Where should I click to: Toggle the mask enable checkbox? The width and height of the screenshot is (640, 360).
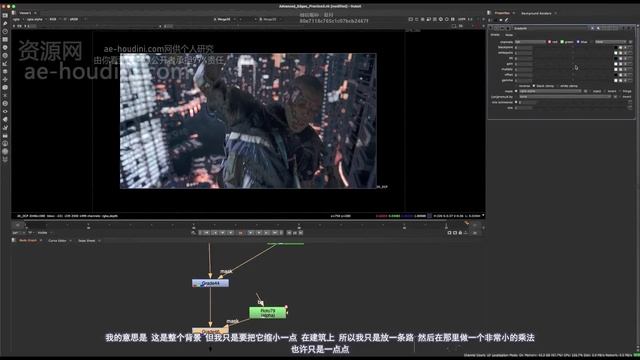coord(516,91)
